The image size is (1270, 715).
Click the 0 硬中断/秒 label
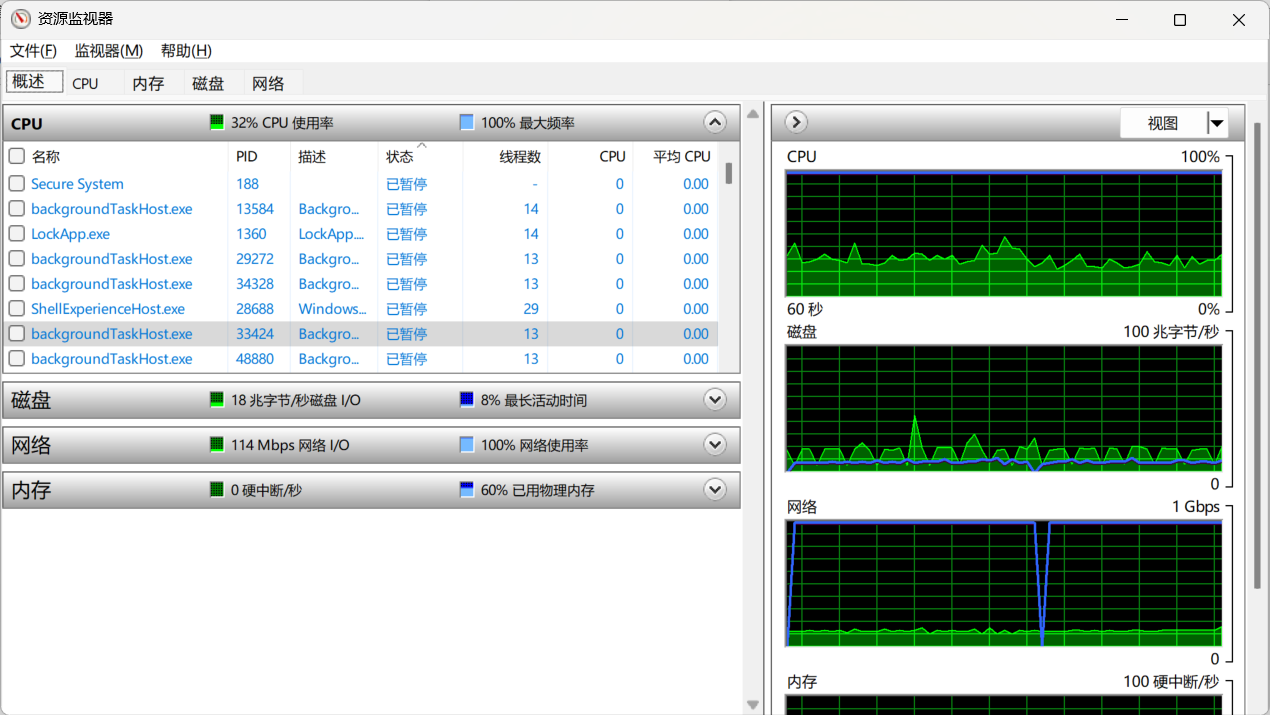tap(266, 490)
